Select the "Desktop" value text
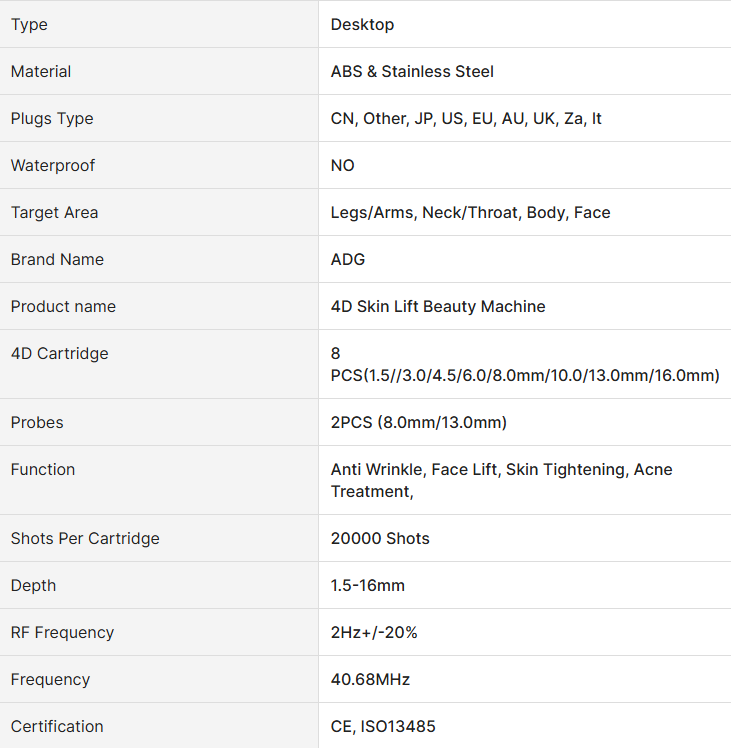The image size is (731, 748). [362, 24]
